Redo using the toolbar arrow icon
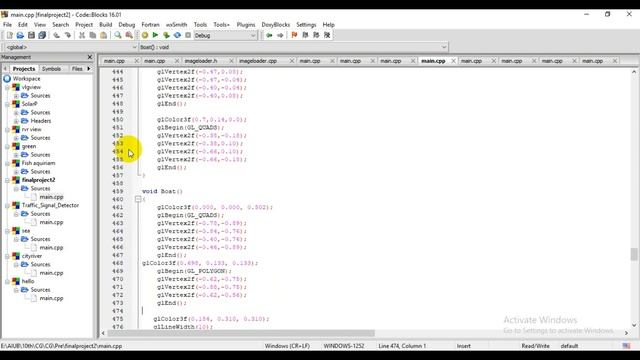This screenshot has height=360, width=640. pos(67,36)
